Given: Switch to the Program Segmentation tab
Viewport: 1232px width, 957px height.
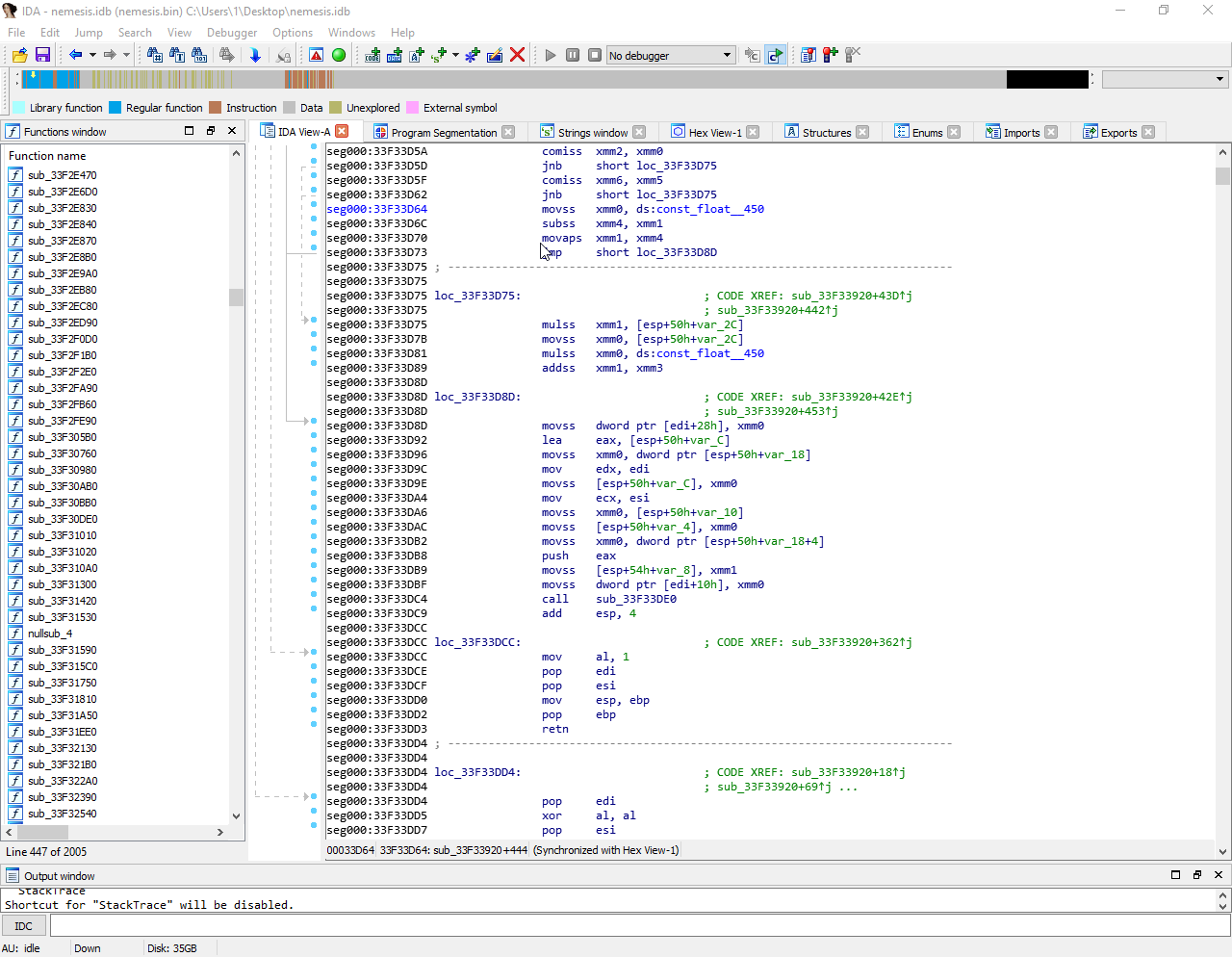Looking at the screenshot, I should (444, 133).
